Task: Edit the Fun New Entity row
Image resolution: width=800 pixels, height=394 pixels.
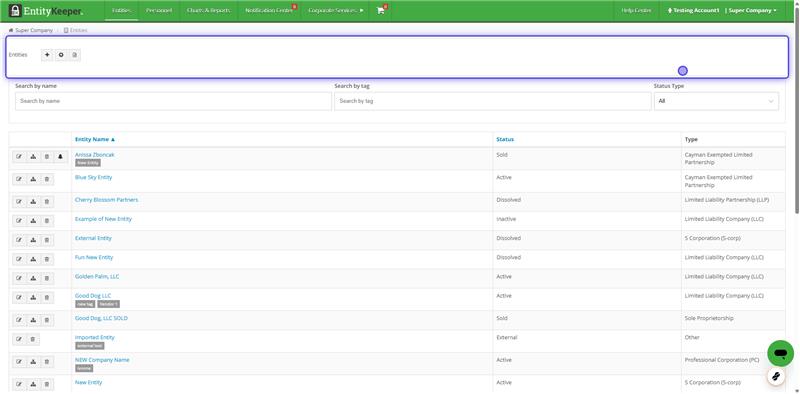Action: tap(19, 259)
